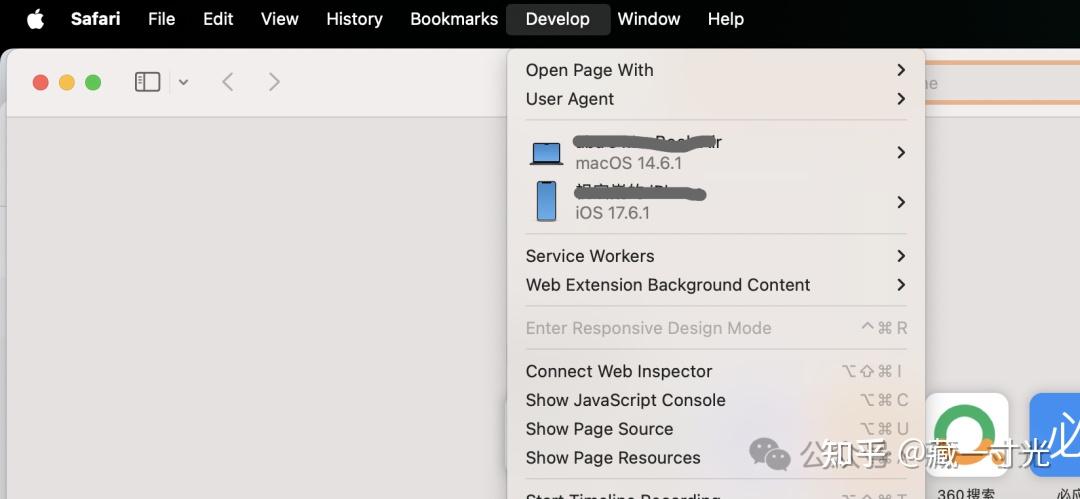Open the History menu
This screenshot has height=499, width=1080.
[354, 19]
